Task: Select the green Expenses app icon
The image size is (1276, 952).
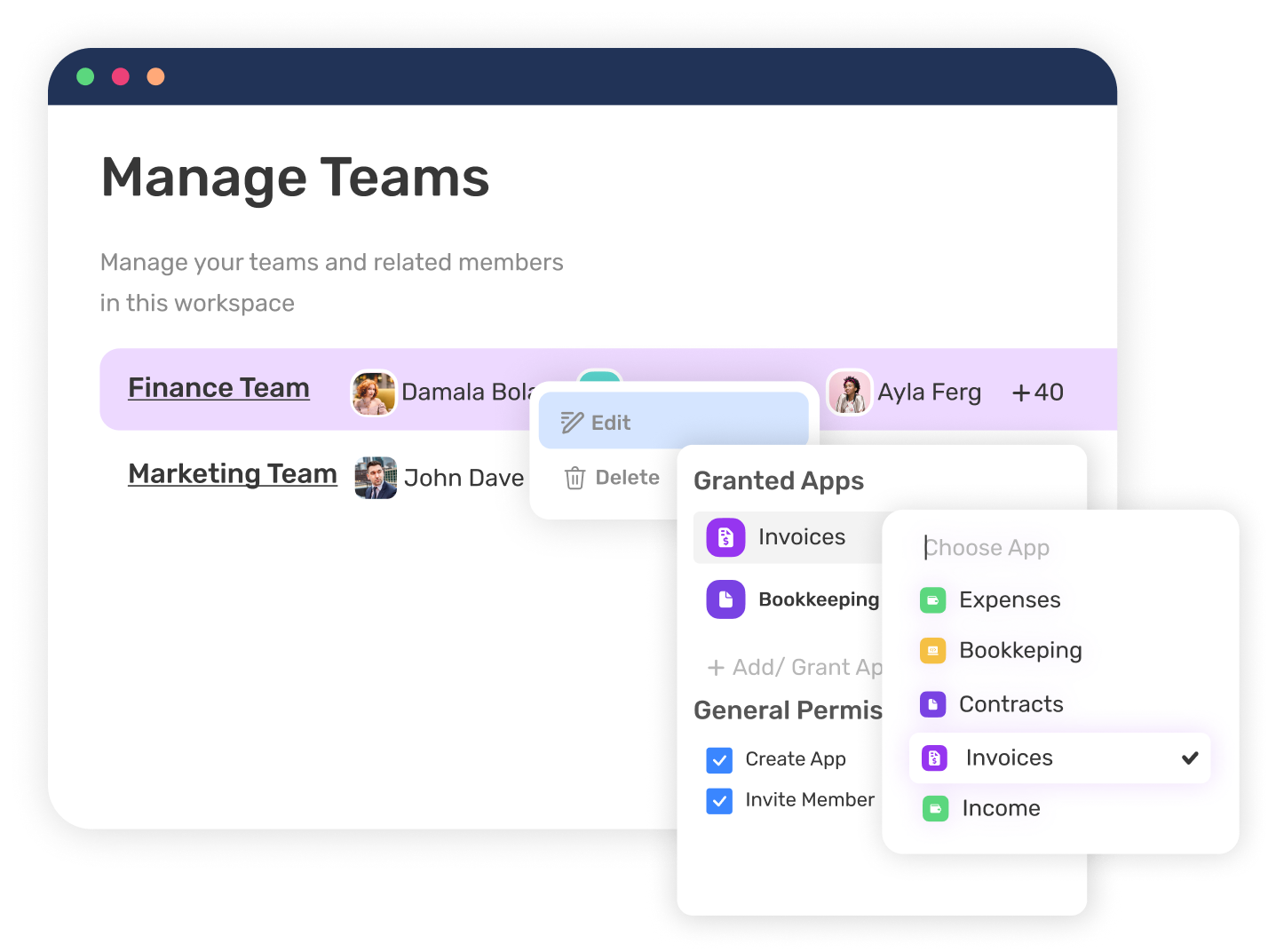Action: click(933, 600)
